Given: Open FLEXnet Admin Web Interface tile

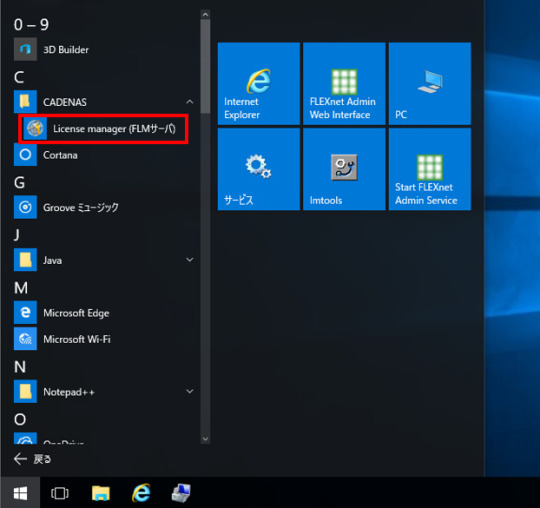Looking at the screenshot, I should [344, 84].
